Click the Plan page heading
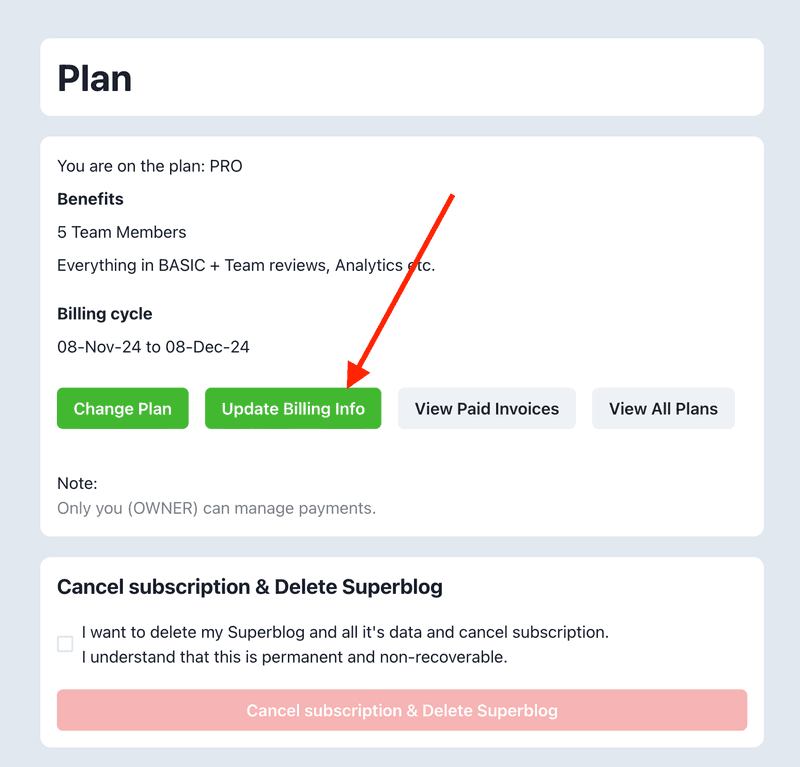 point(95,78)
